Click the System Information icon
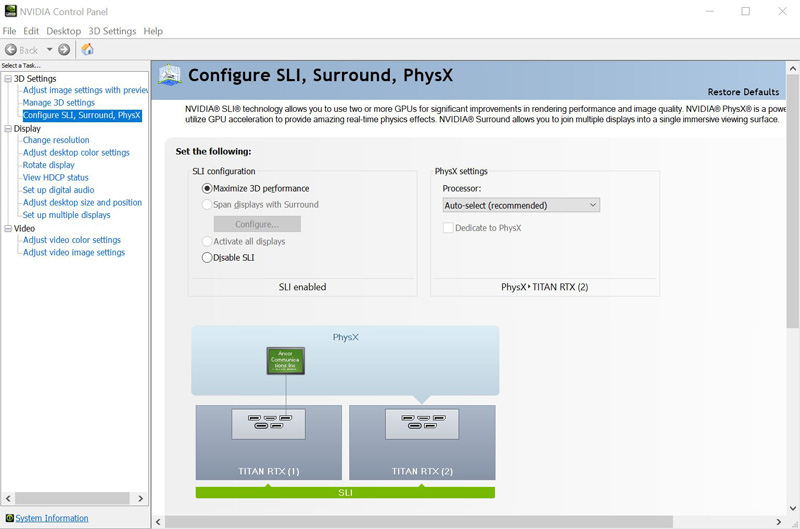This screenshot has height=529, width=800. [9, 518]
